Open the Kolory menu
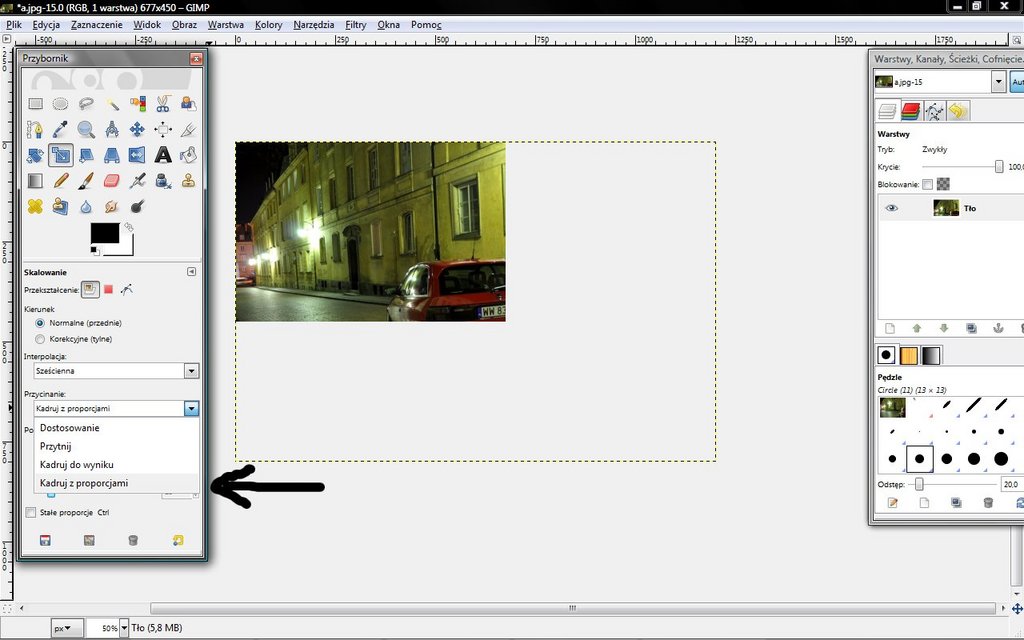The width and height of the screenshot is (1024, 640). [268, 25]
